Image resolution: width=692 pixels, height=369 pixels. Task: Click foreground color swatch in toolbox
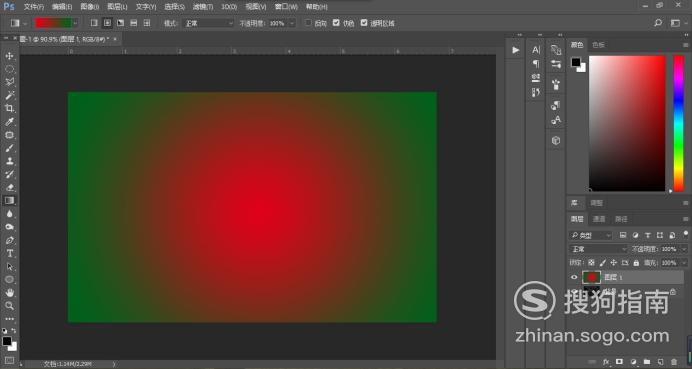pyautogui.click(x=7, y=341)
